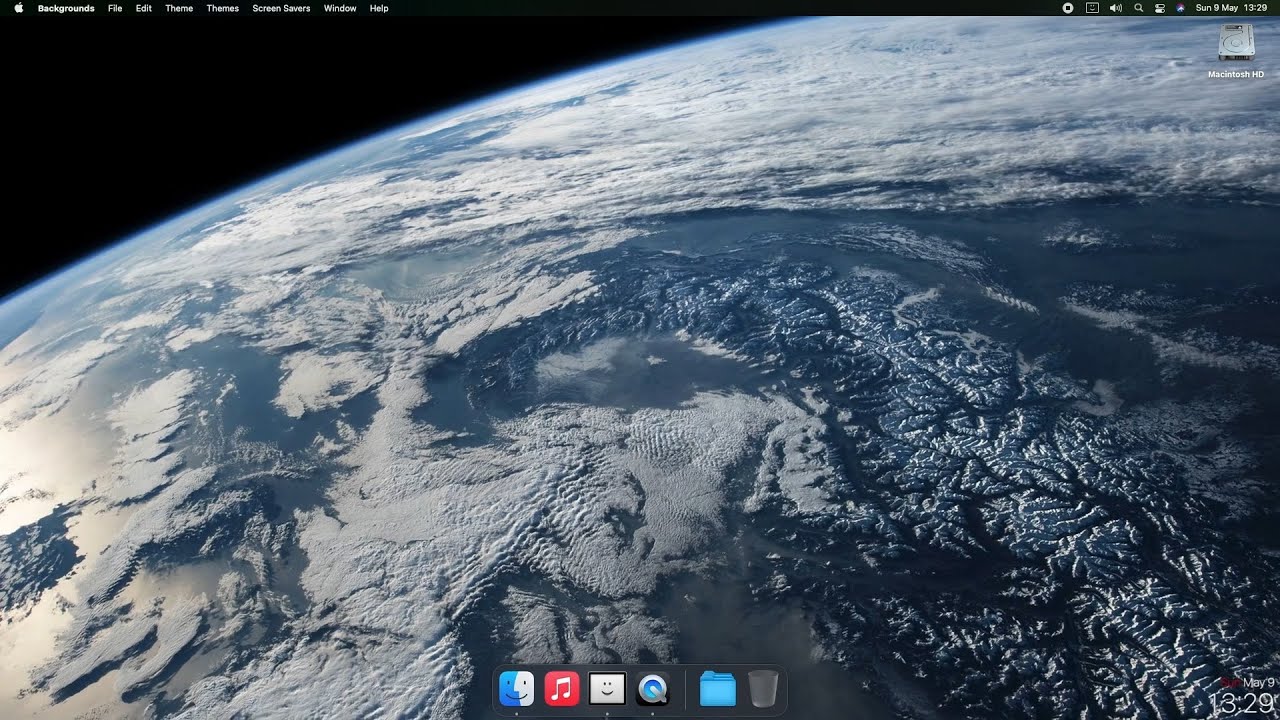Click the screen recording stop icon
This screenshot has height=720, width=1280.
tap(1068, 8)
